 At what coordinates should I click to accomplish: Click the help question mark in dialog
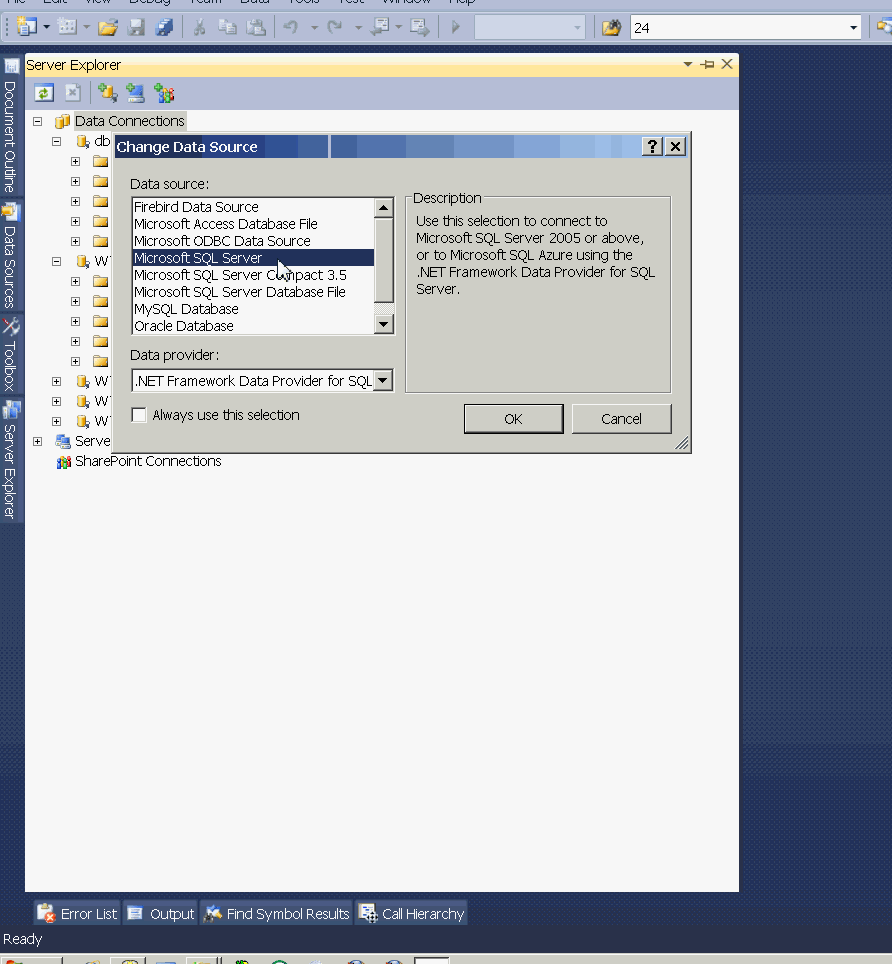(x=652, y=146)
